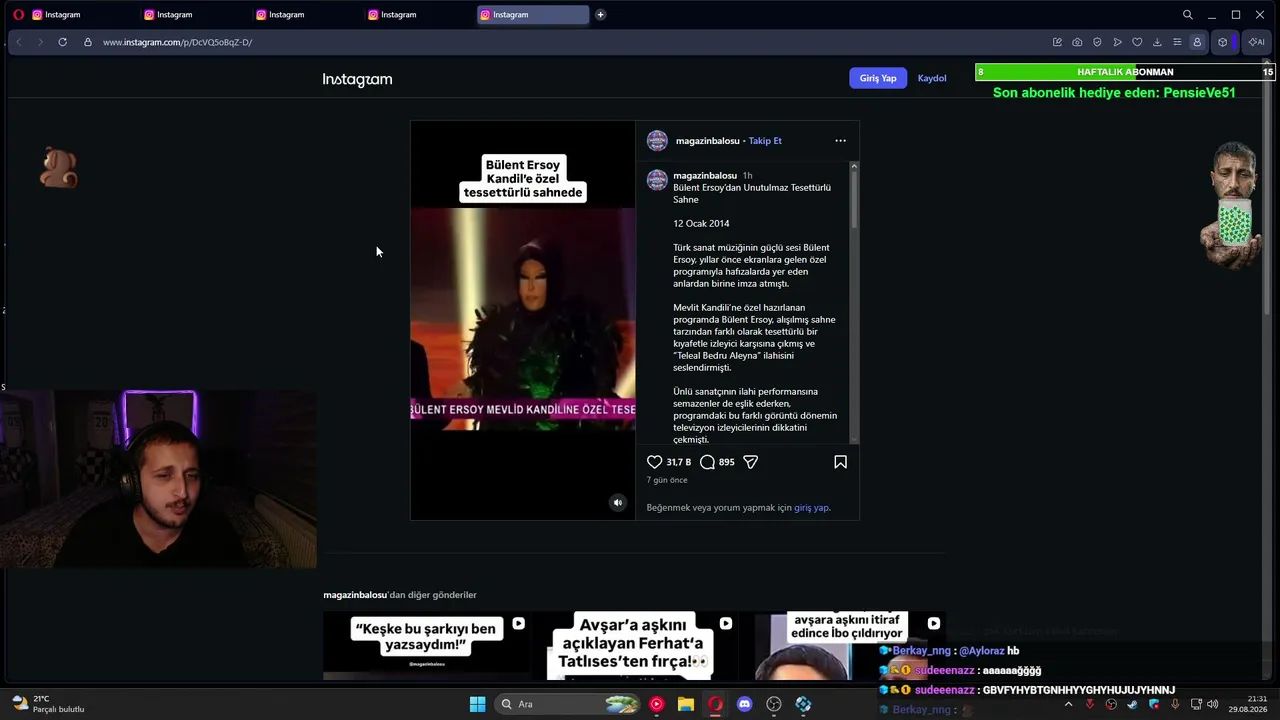The width and height of the screenshot is (1280, 720).
Task: Open a new browser tab
Action: (600, 15)
